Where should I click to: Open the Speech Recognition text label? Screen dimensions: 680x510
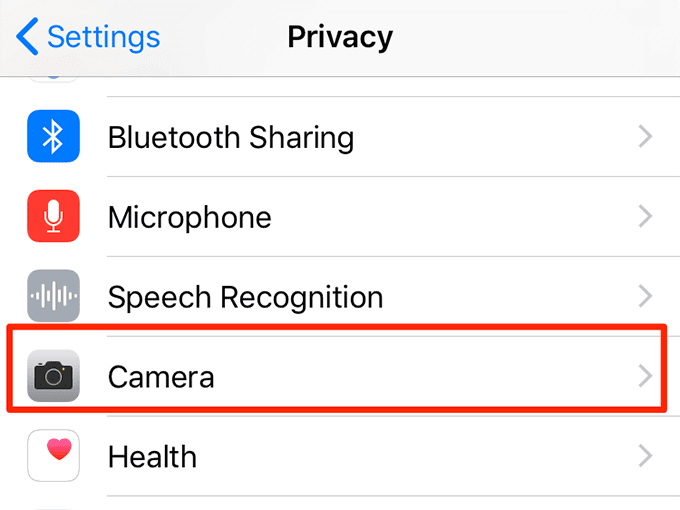pyautogui.click(x=245, y=297)
